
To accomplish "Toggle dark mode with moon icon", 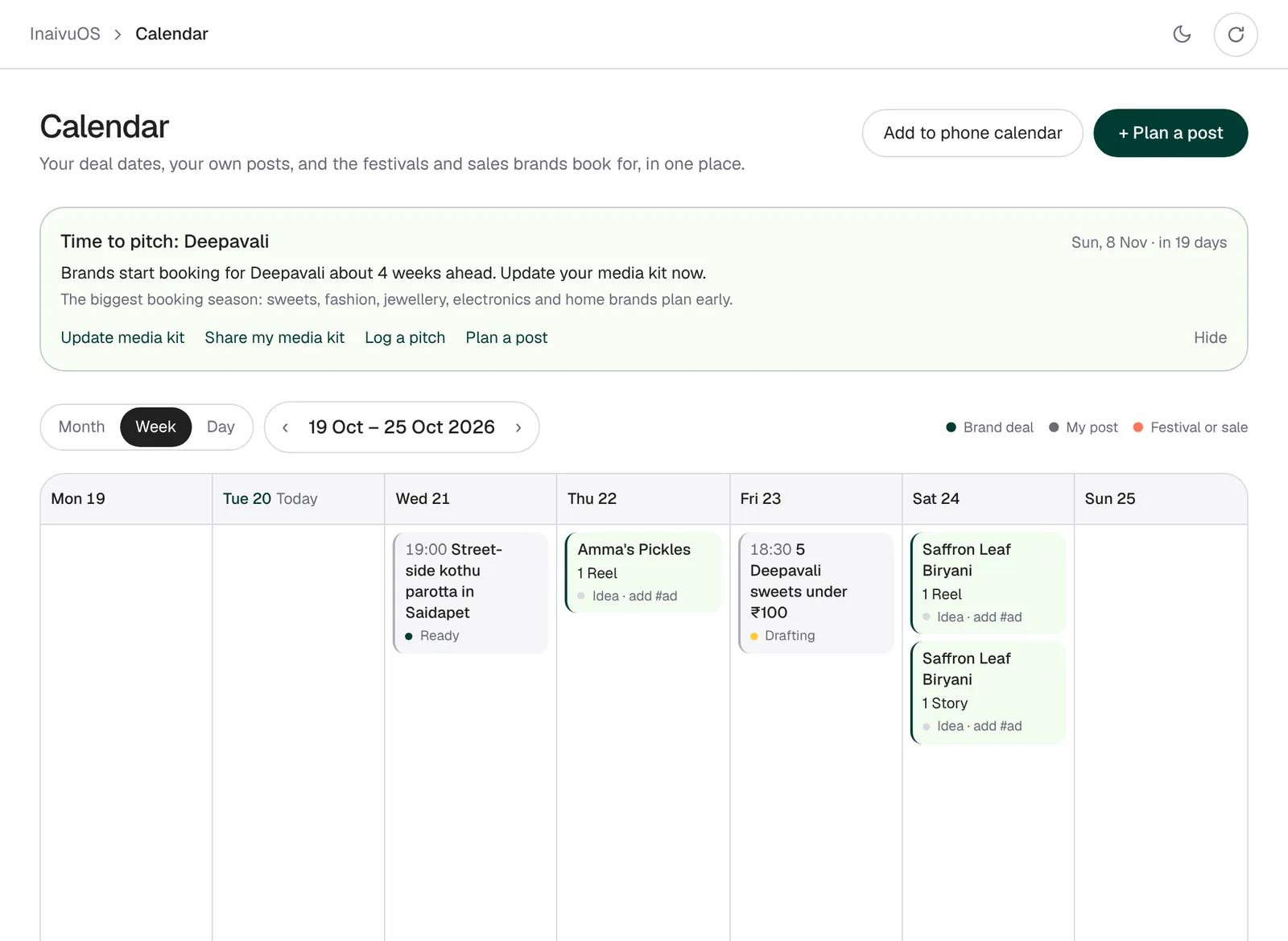I will [1182, 34].
